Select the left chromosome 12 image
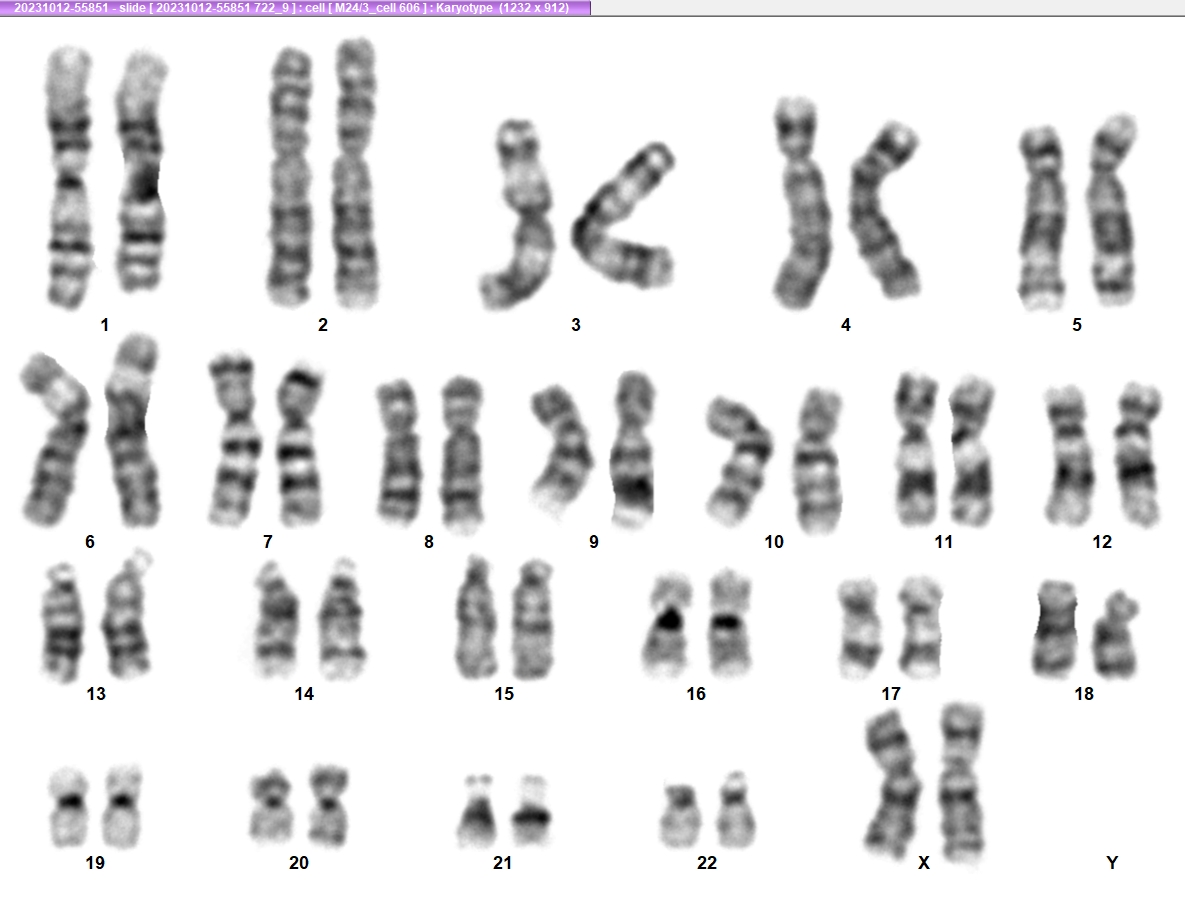1185x899 pixels. [x=1069, y=456]
